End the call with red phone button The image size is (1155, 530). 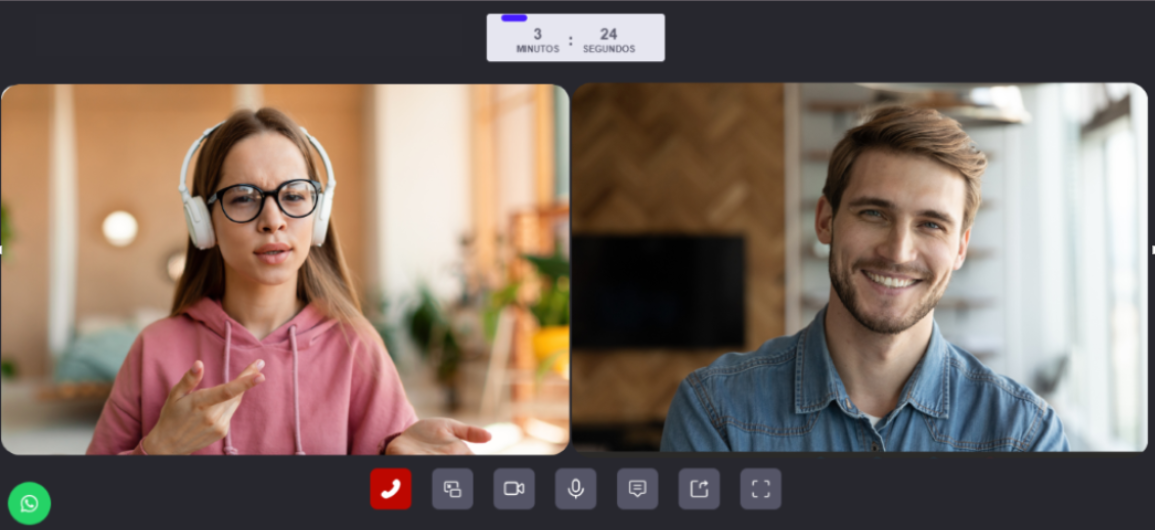[390, 489]
